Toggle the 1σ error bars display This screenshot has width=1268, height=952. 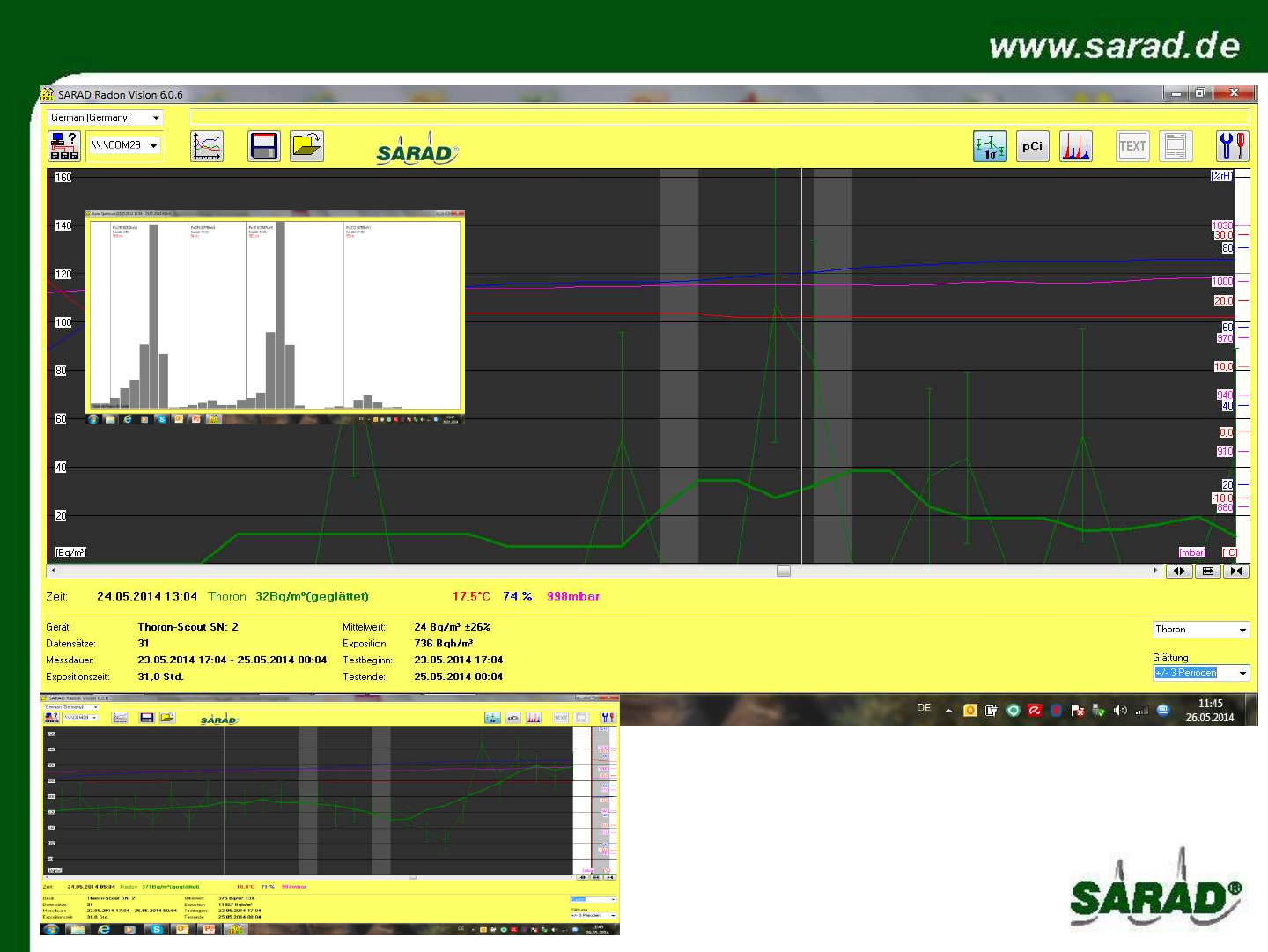[x=990, y=145]
